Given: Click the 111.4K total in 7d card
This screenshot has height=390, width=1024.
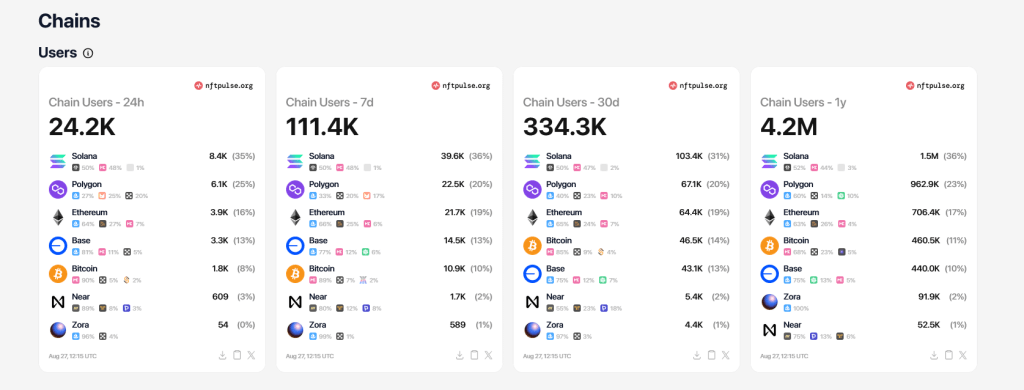Looking at the screenshot, I should [322, 127].
